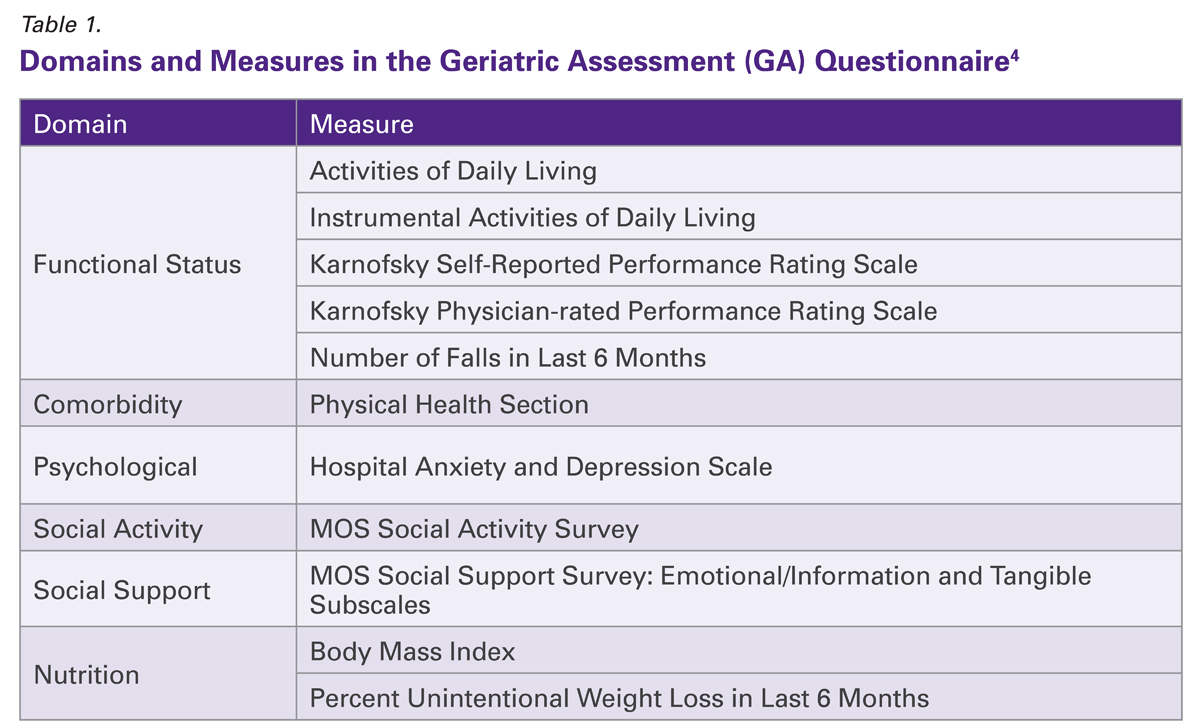This screenshot has width=1200, height=727.
Task: Click Percent Unintentional Weight Loss row
Action: [x=619, y=698]
